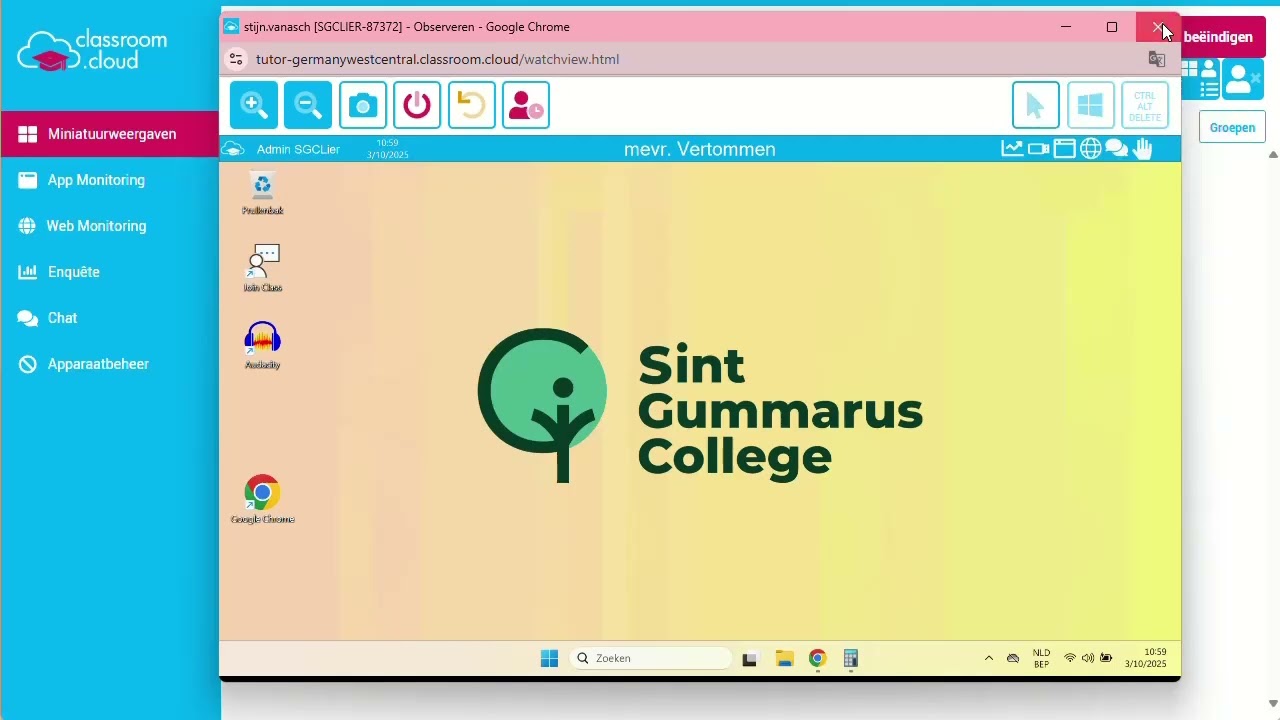Minimize the Observeren Chrome window

1066,27
